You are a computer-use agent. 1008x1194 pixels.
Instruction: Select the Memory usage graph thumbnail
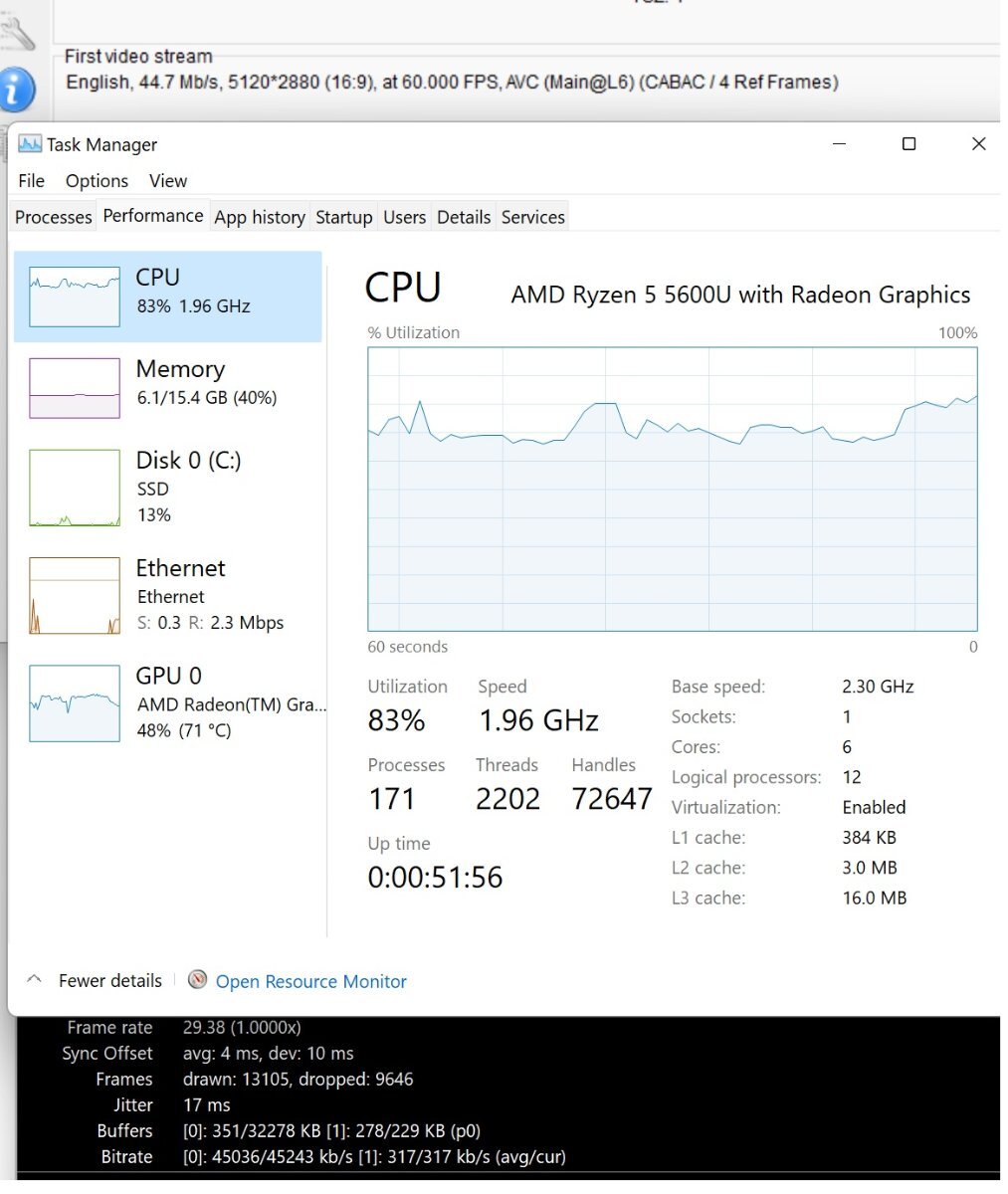coord(75,388)
